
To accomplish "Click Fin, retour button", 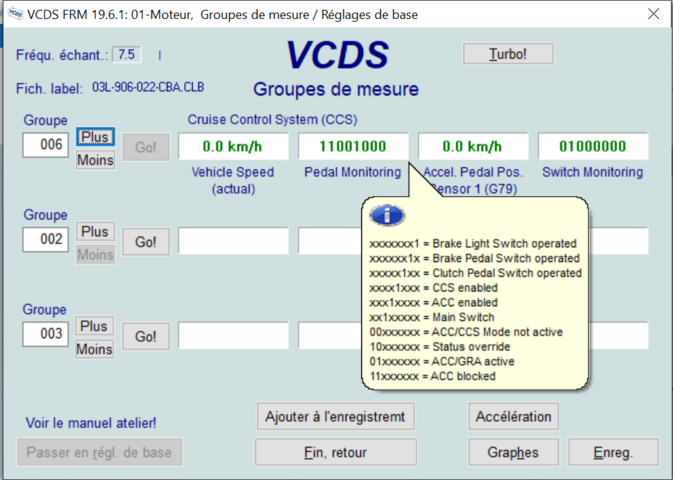I will tap(336, 452).
